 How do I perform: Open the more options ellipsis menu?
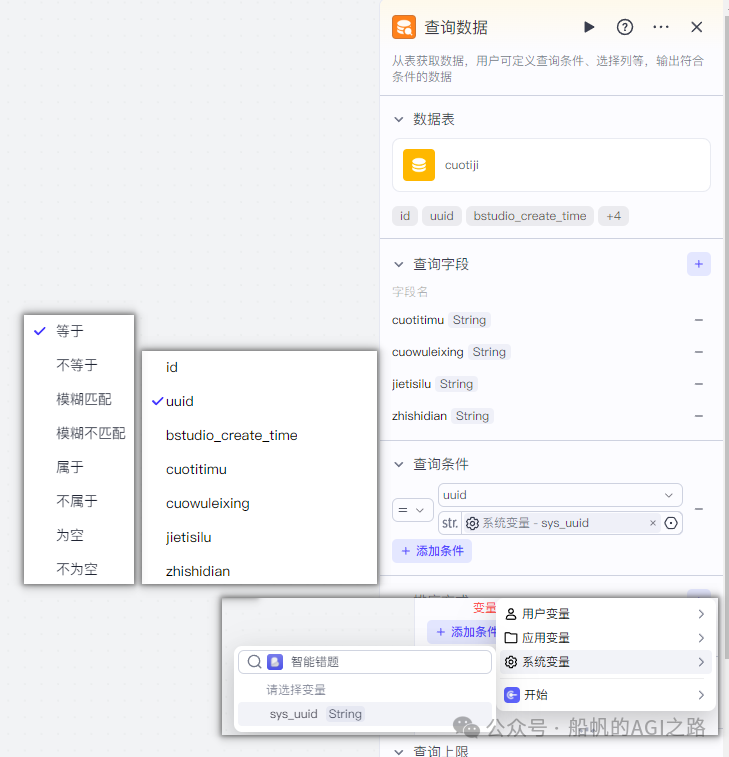(660, 27)
